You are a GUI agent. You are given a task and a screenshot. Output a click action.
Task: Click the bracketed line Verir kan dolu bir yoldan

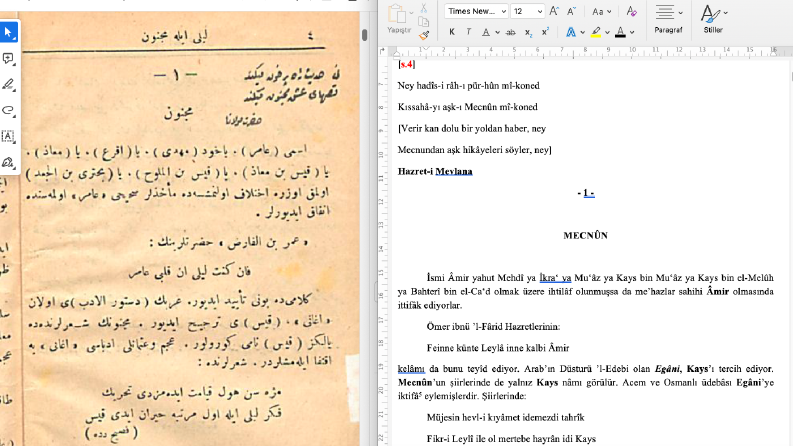[472, 128]
